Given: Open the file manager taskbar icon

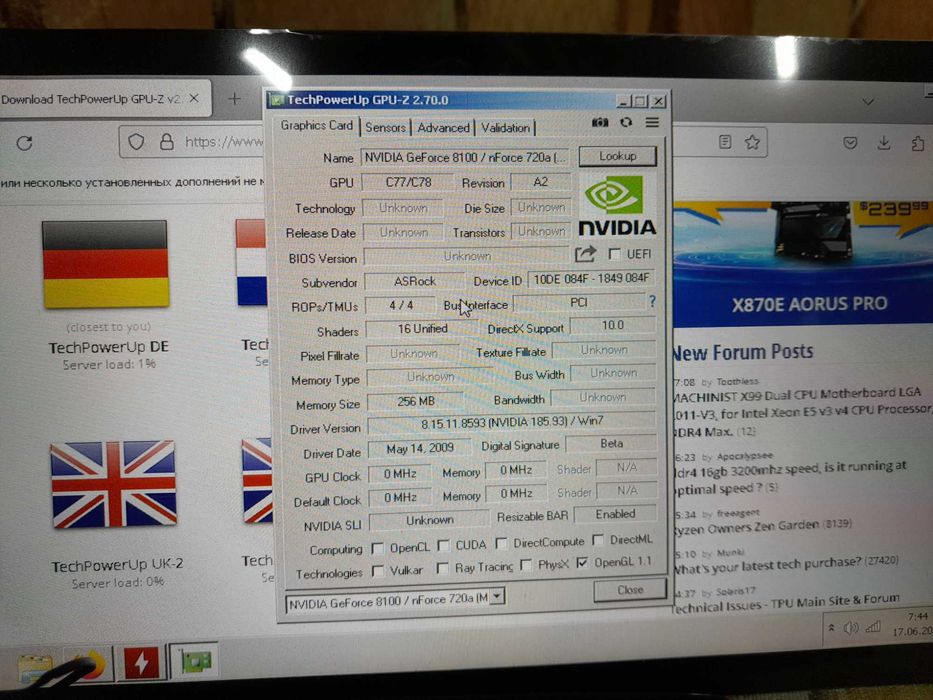Looking at the screenshot, I should [36, 667].
